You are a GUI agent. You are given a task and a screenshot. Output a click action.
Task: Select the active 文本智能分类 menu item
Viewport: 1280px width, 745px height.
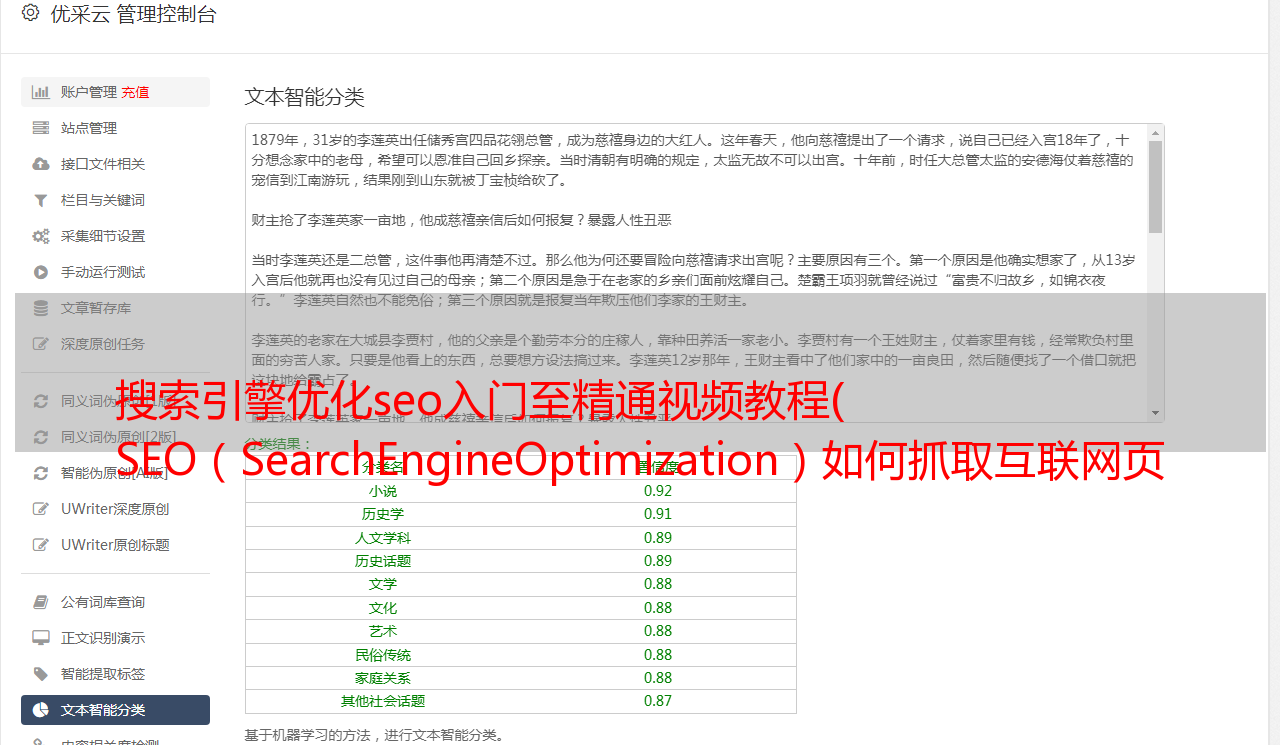(115, 710)
